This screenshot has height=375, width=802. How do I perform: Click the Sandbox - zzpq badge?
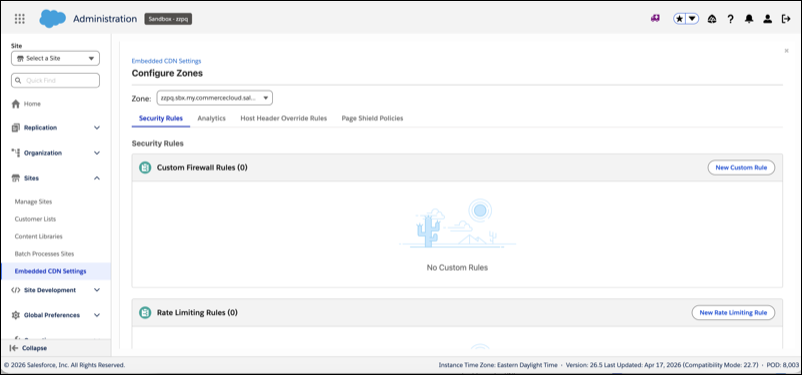(168, 19)
